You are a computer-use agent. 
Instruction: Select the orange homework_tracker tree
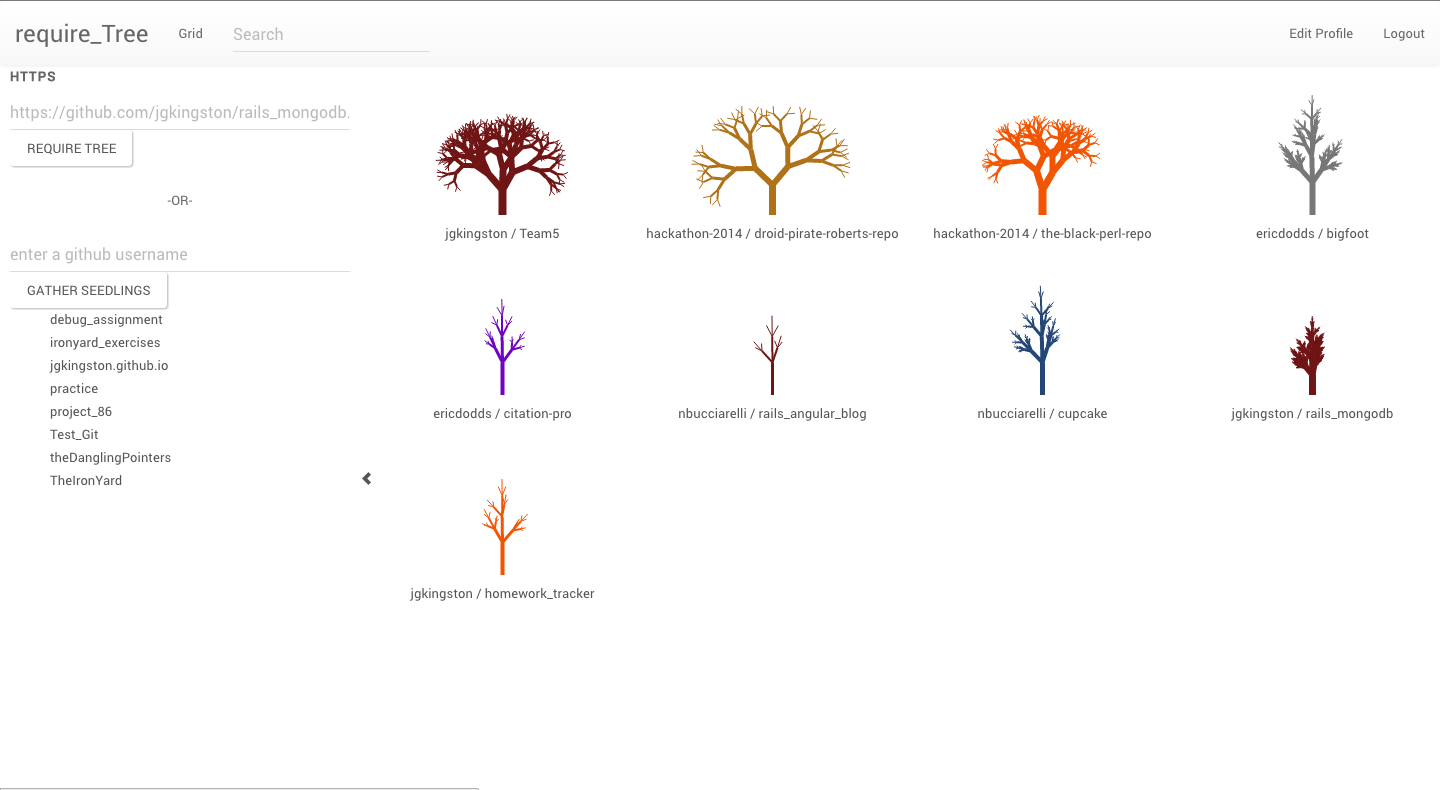(x=502, y=527)
